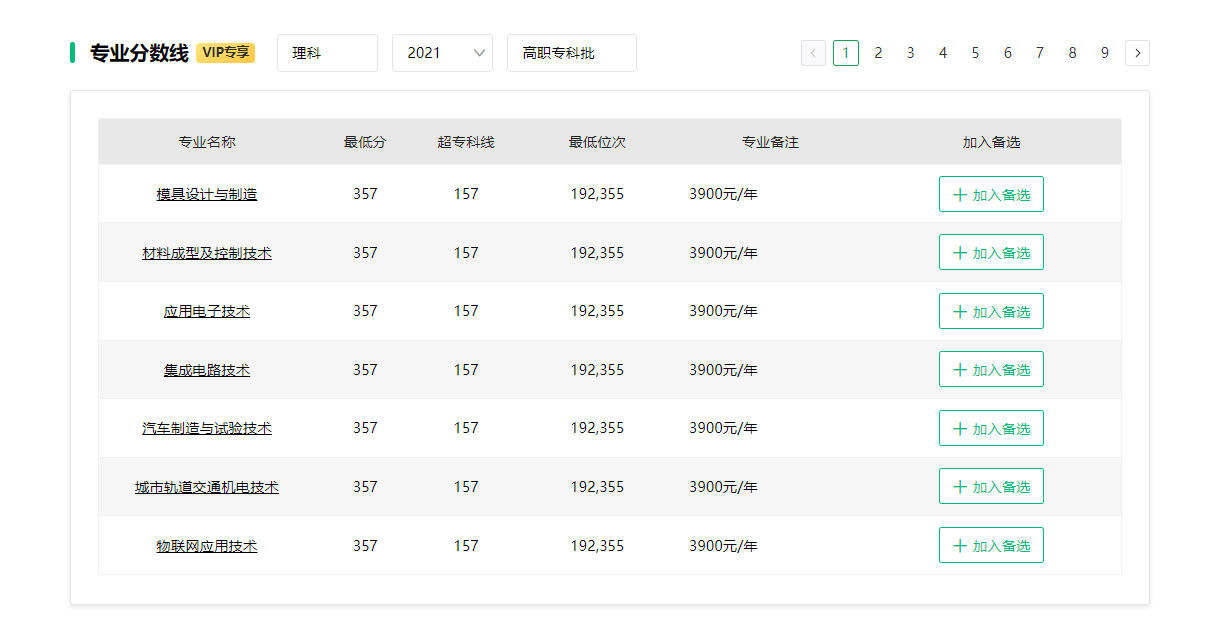Go to the next page arrow
The height and width of the screenshot is (631, 1210).
(1137, 53)
